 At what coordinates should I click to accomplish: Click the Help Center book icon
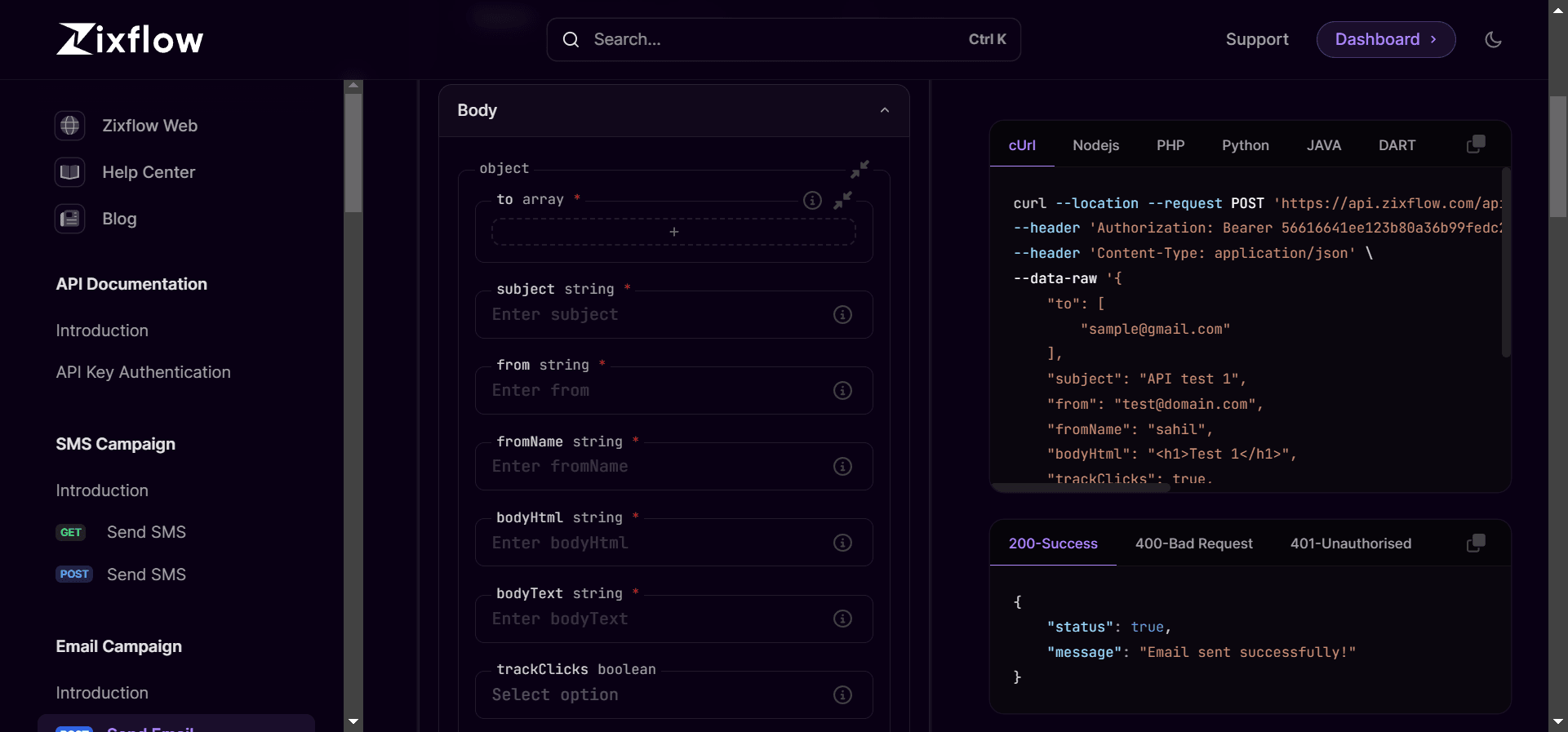pos(70,172)
